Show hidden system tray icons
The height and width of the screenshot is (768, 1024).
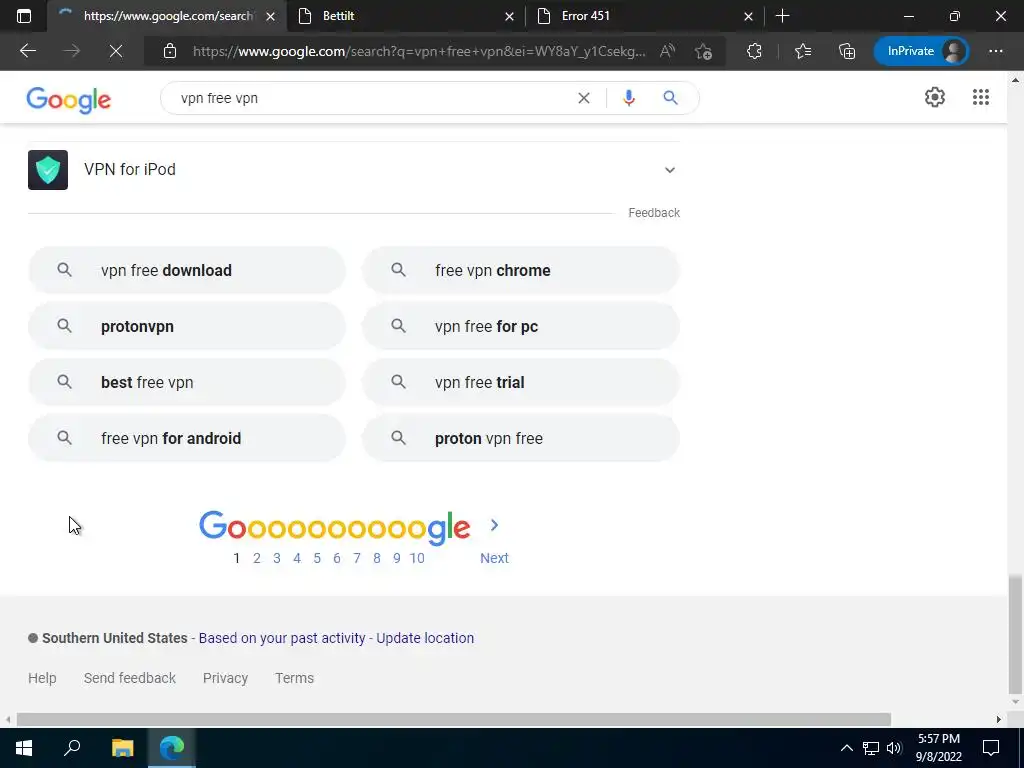coord(846,748)
